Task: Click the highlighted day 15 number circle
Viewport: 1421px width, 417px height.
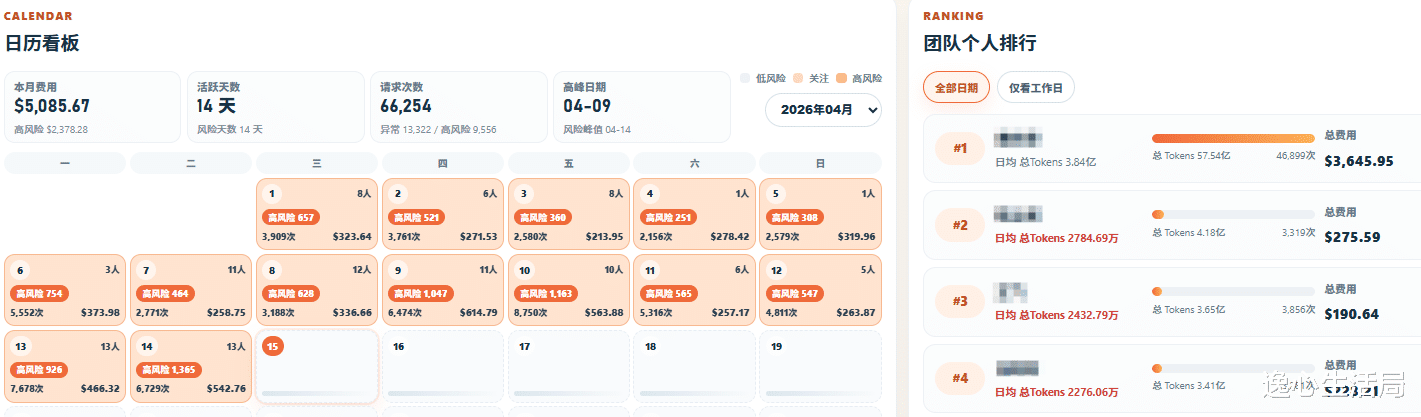Action: 272,346
